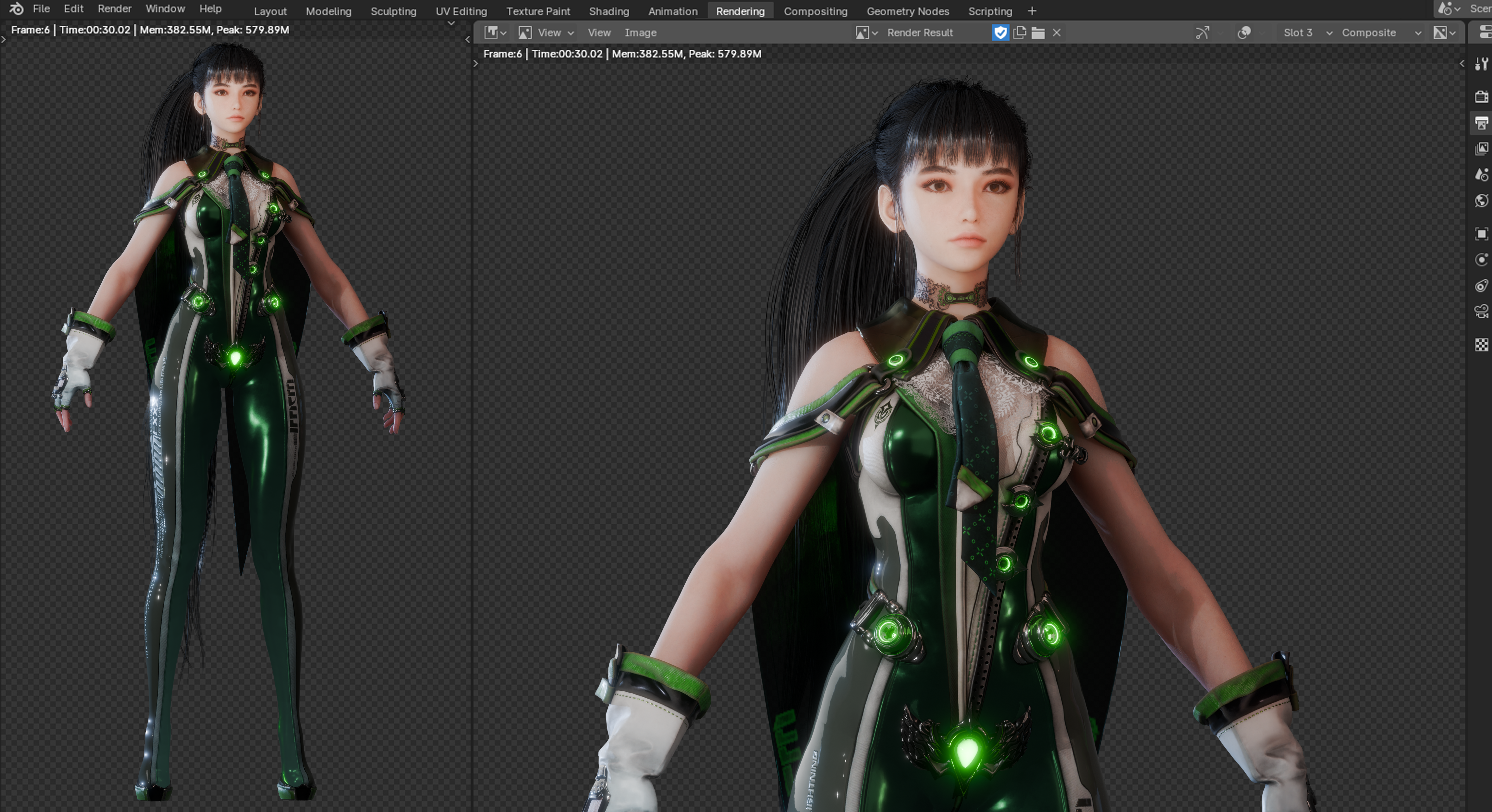Open the Object properties tab
1492x812 pixels.
1482,234
